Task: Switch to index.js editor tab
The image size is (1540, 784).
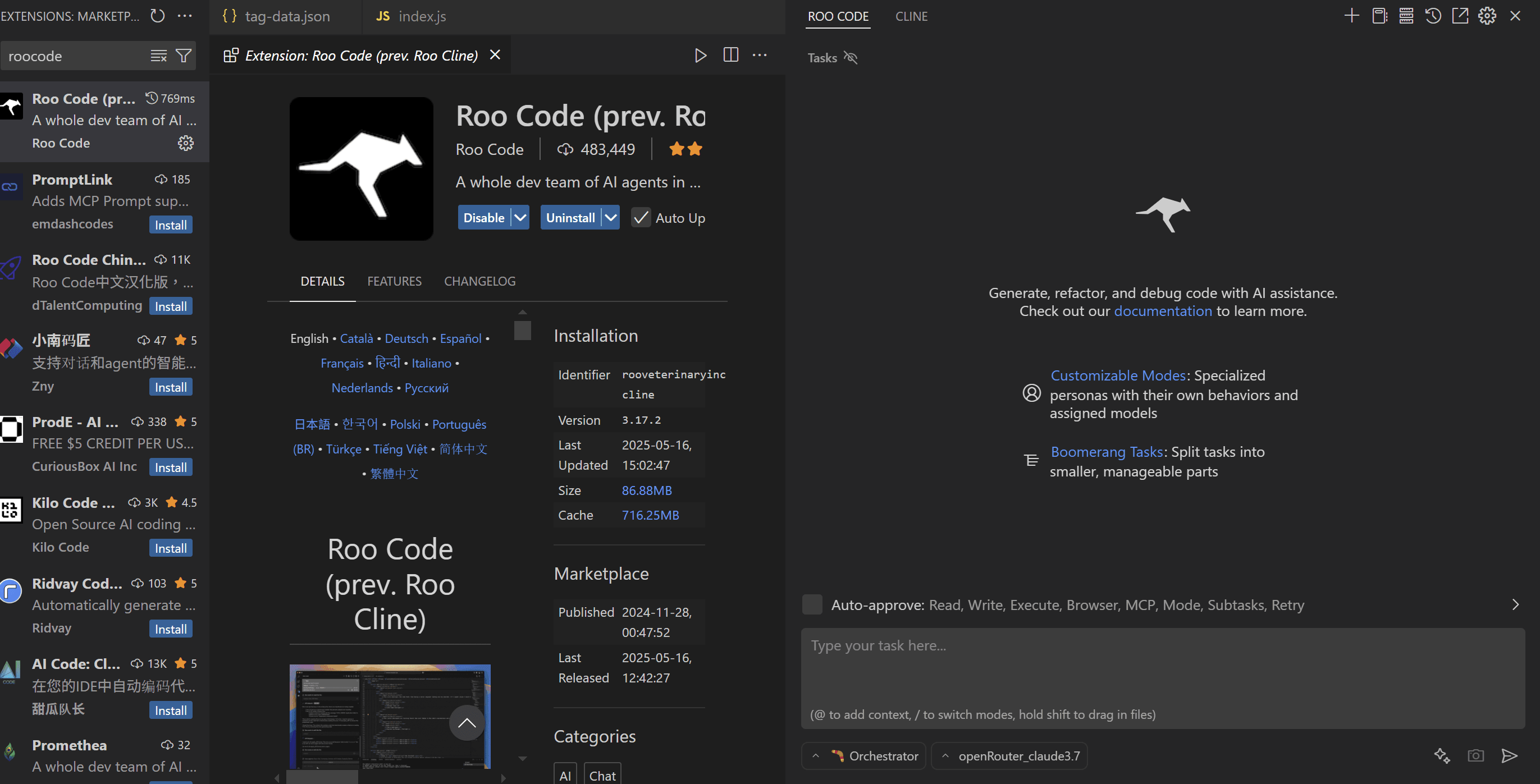Action: (412, 16)
